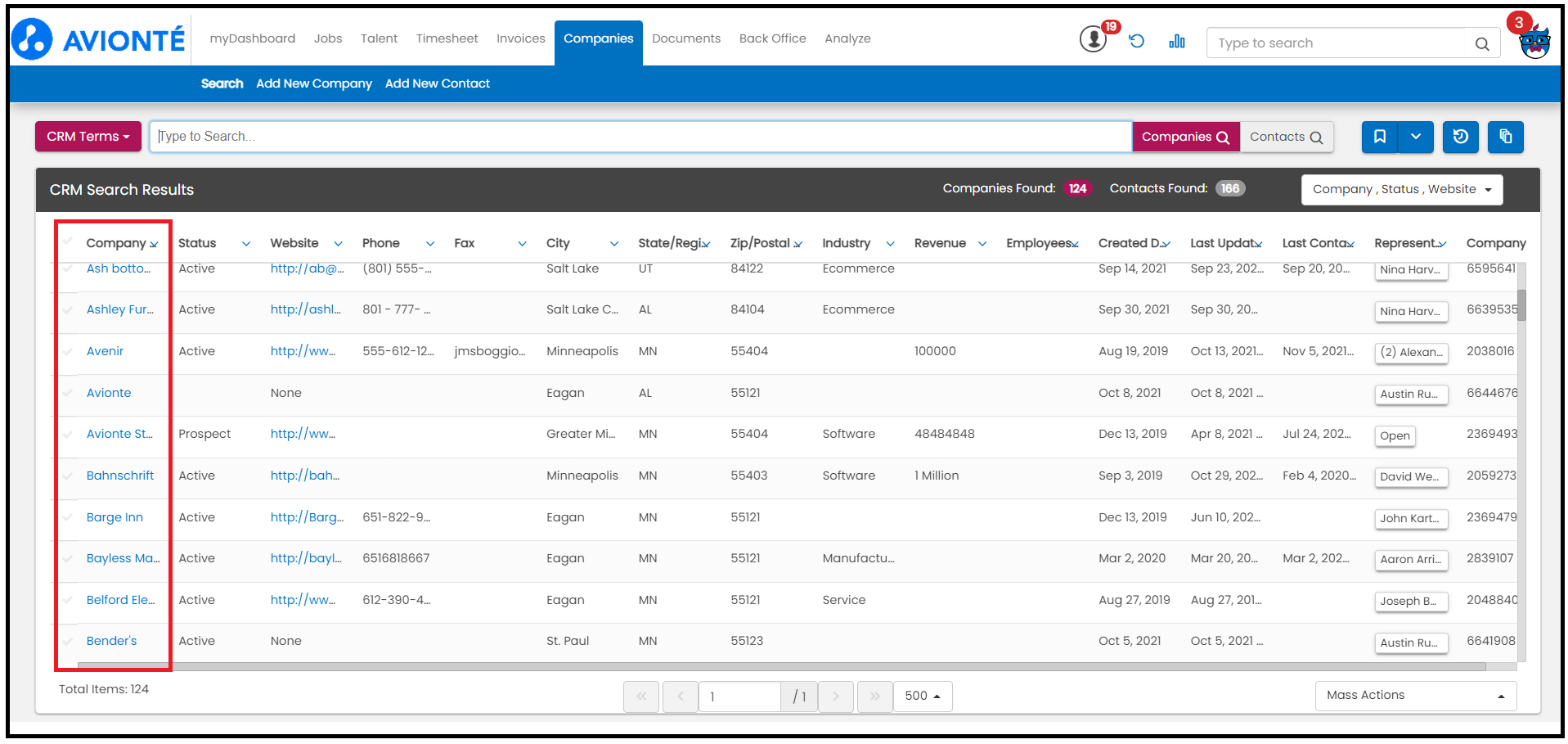
Task: Expand the Website column filter chevron
Action: (x=338, y=244)
